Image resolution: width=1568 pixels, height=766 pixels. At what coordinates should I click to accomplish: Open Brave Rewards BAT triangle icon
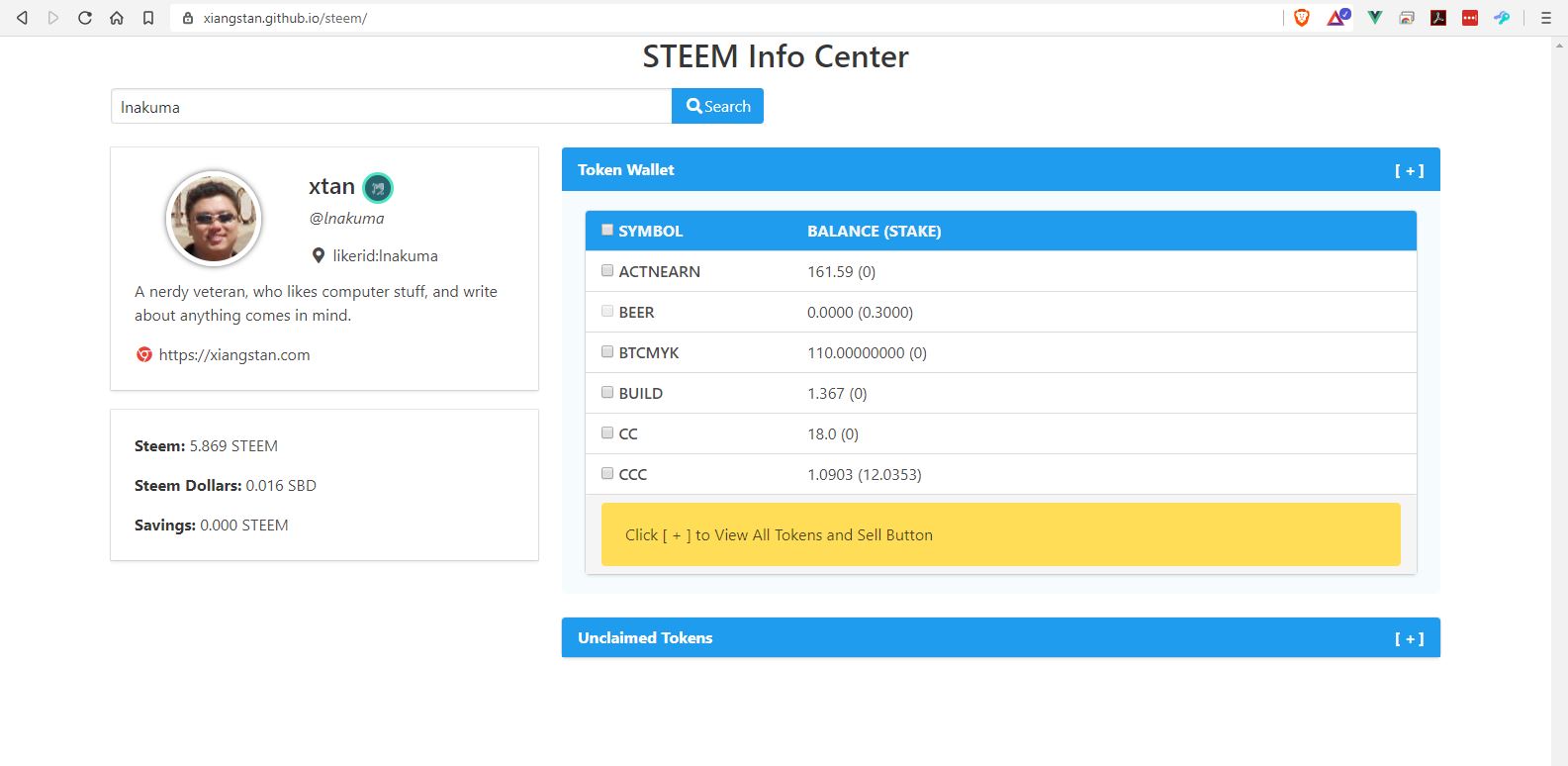pyautogui.click(x=1337, y=18)
